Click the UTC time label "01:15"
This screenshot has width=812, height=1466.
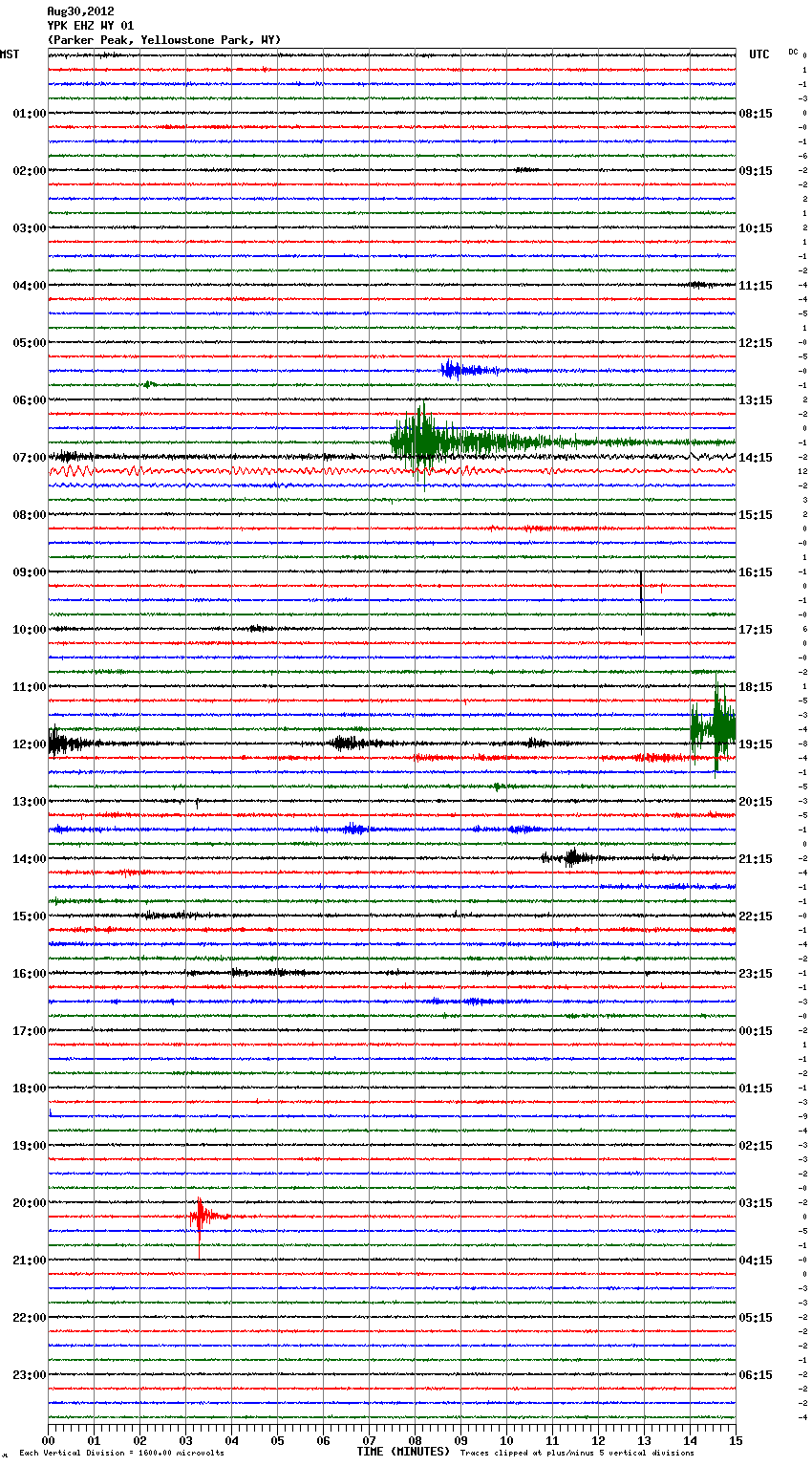[x=756, y=1089]
